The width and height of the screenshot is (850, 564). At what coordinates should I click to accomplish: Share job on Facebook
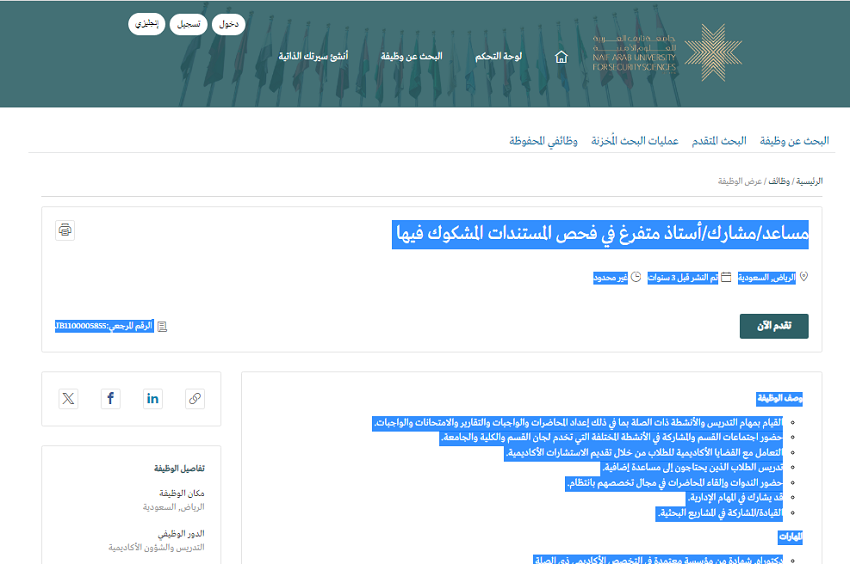(110, 399)
